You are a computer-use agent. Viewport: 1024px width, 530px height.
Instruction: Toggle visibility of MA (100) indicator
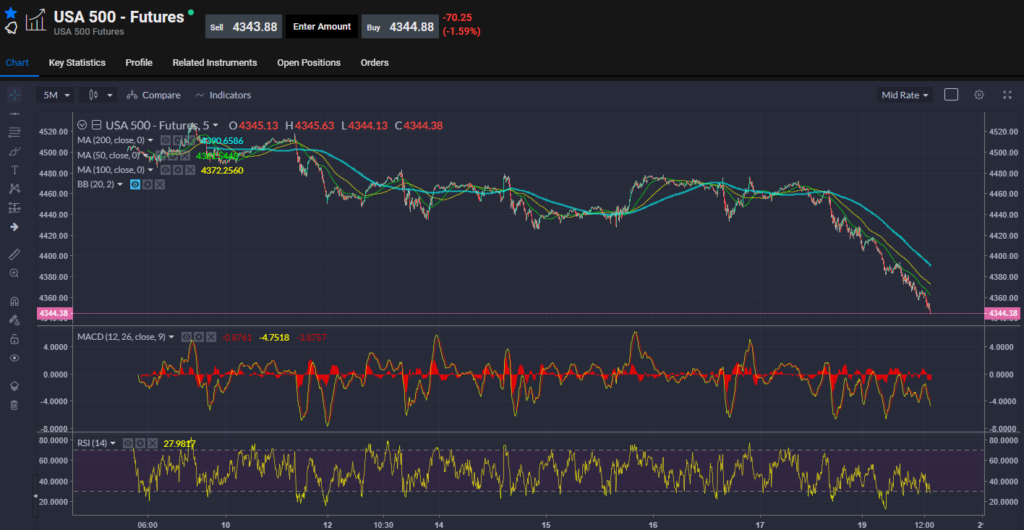tap(166, 170)
